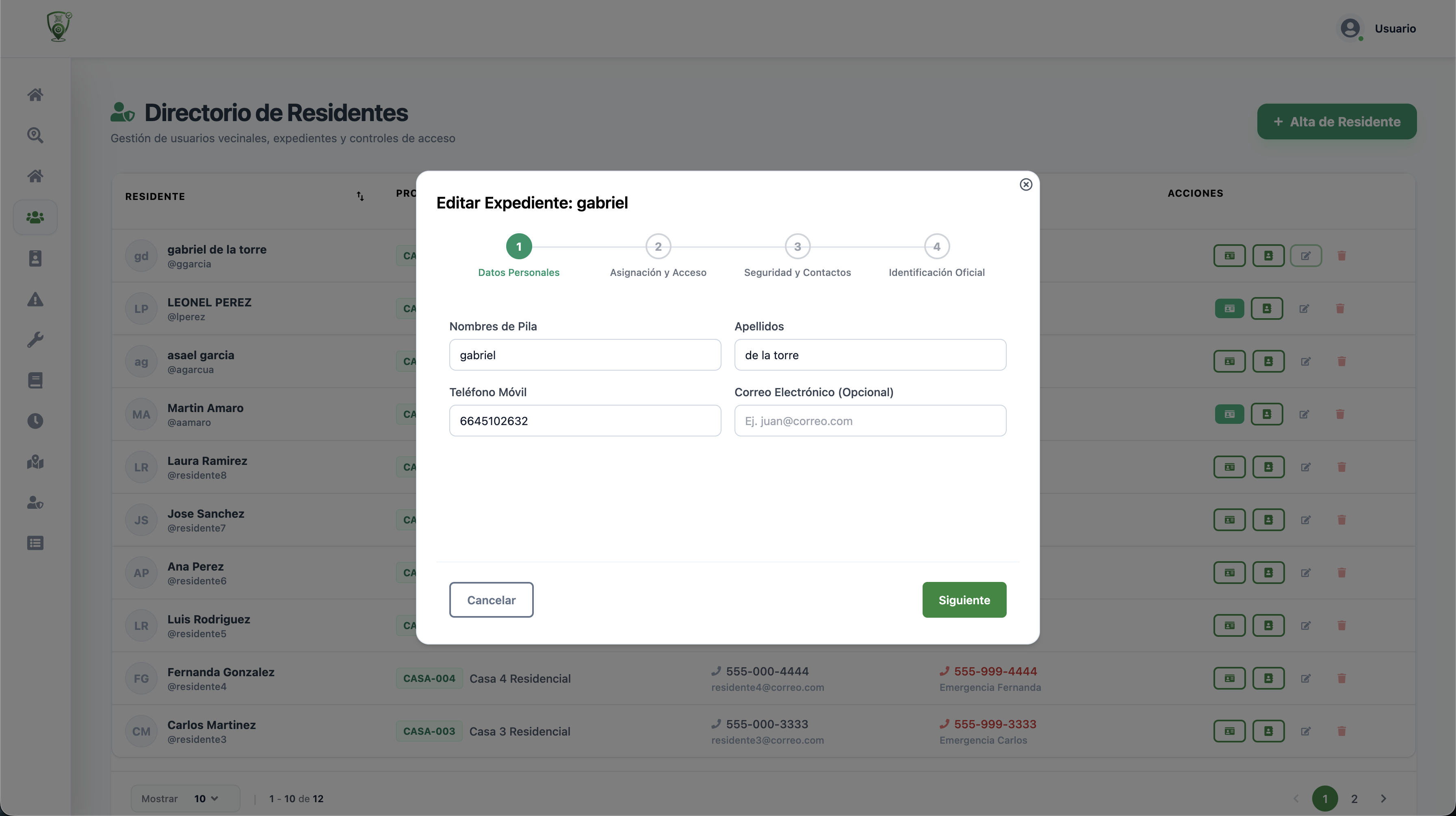Click the Cancelar button
Viewport: 1456px width, 816px height.
point(491,600)
